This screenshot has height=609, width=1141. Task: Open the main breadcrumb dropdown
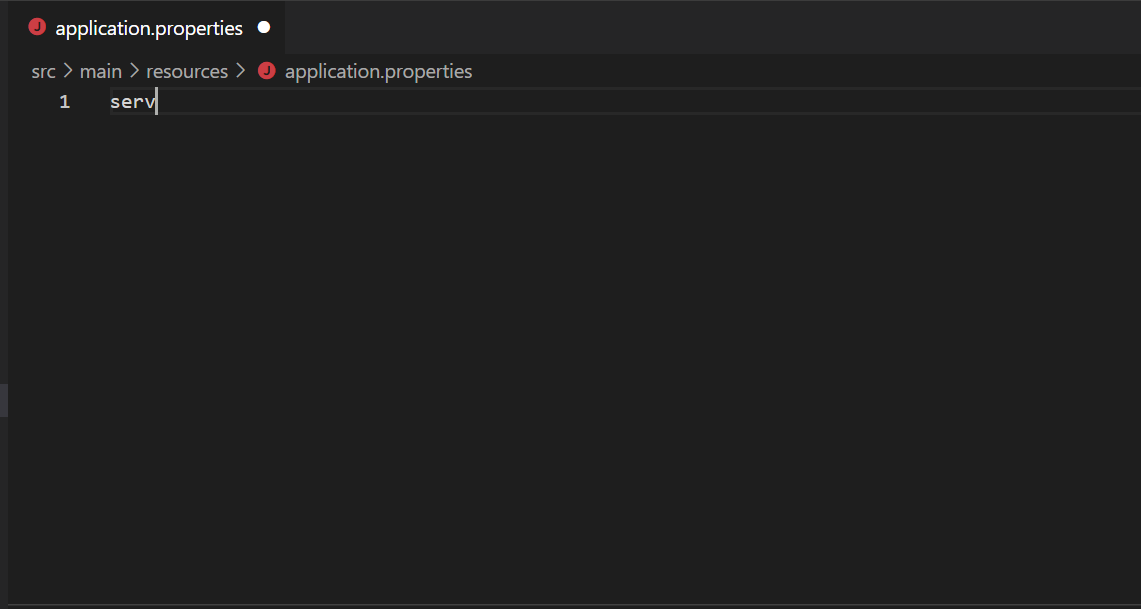coord(101,70)
